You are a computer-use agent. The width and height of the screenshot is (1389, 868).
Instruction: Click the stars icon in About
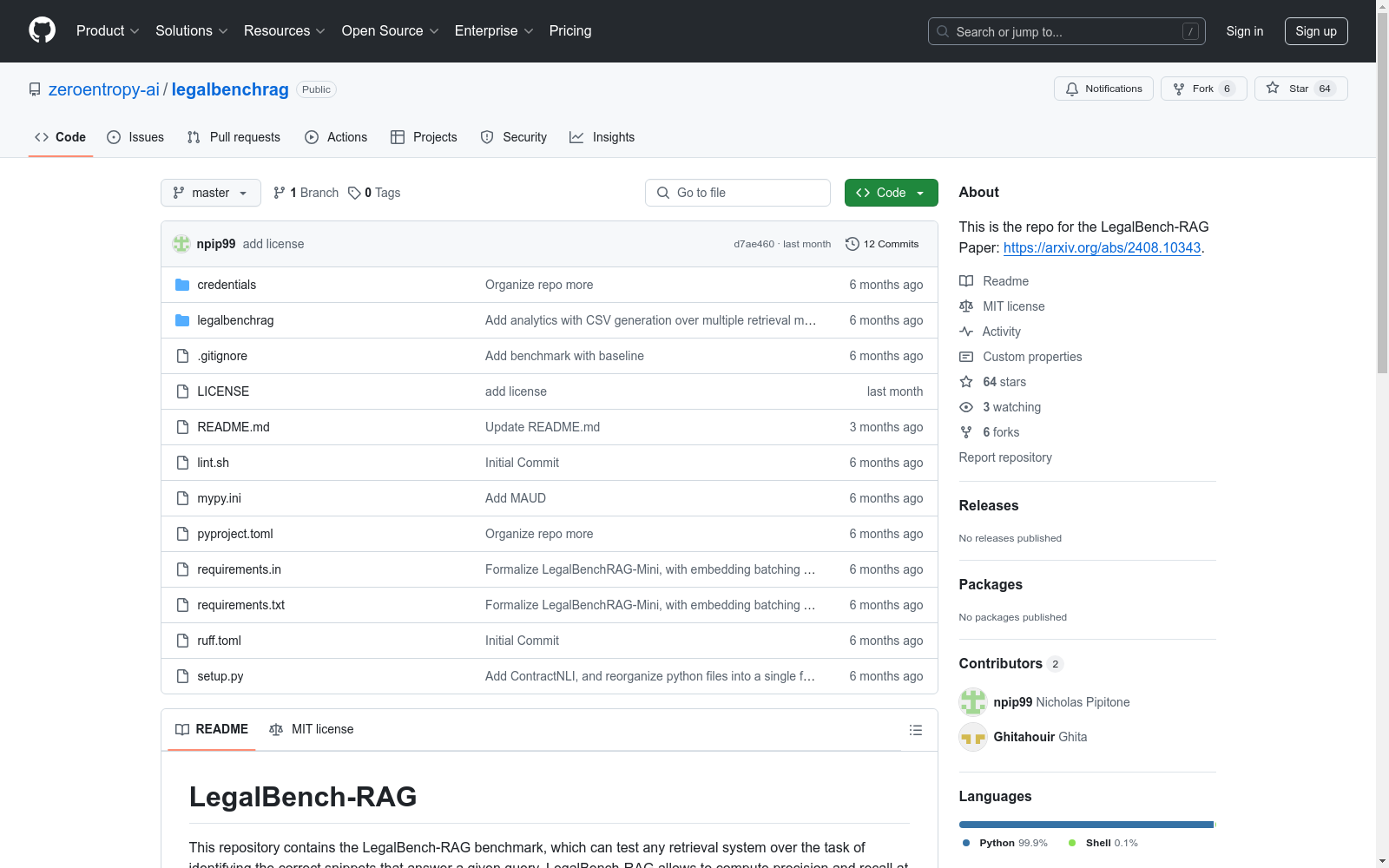pyautogui.click(x=966, y=382)
